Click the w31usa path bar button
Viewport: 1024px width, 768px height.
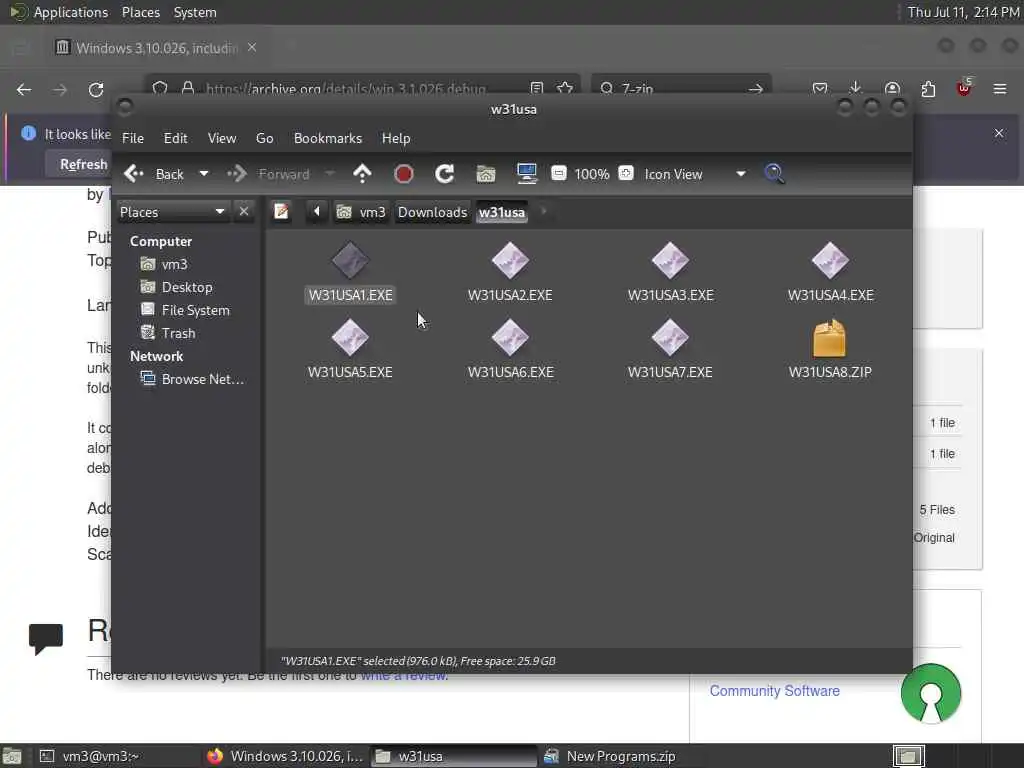tap(502, 212)
